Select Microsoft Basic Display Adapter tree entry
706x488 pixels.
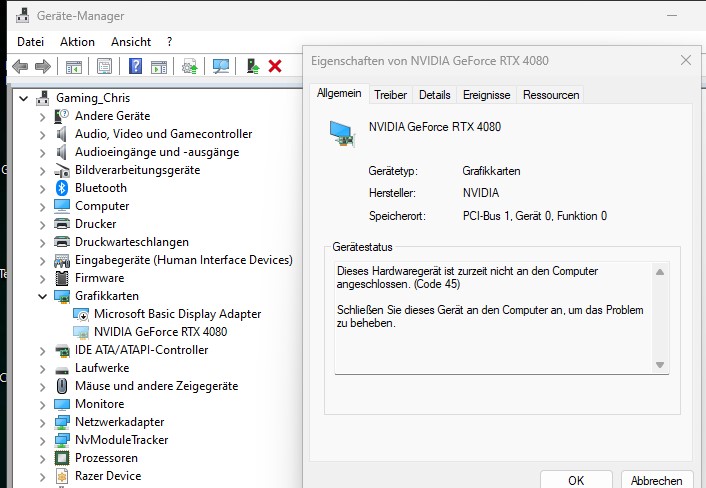click(177, 314)
